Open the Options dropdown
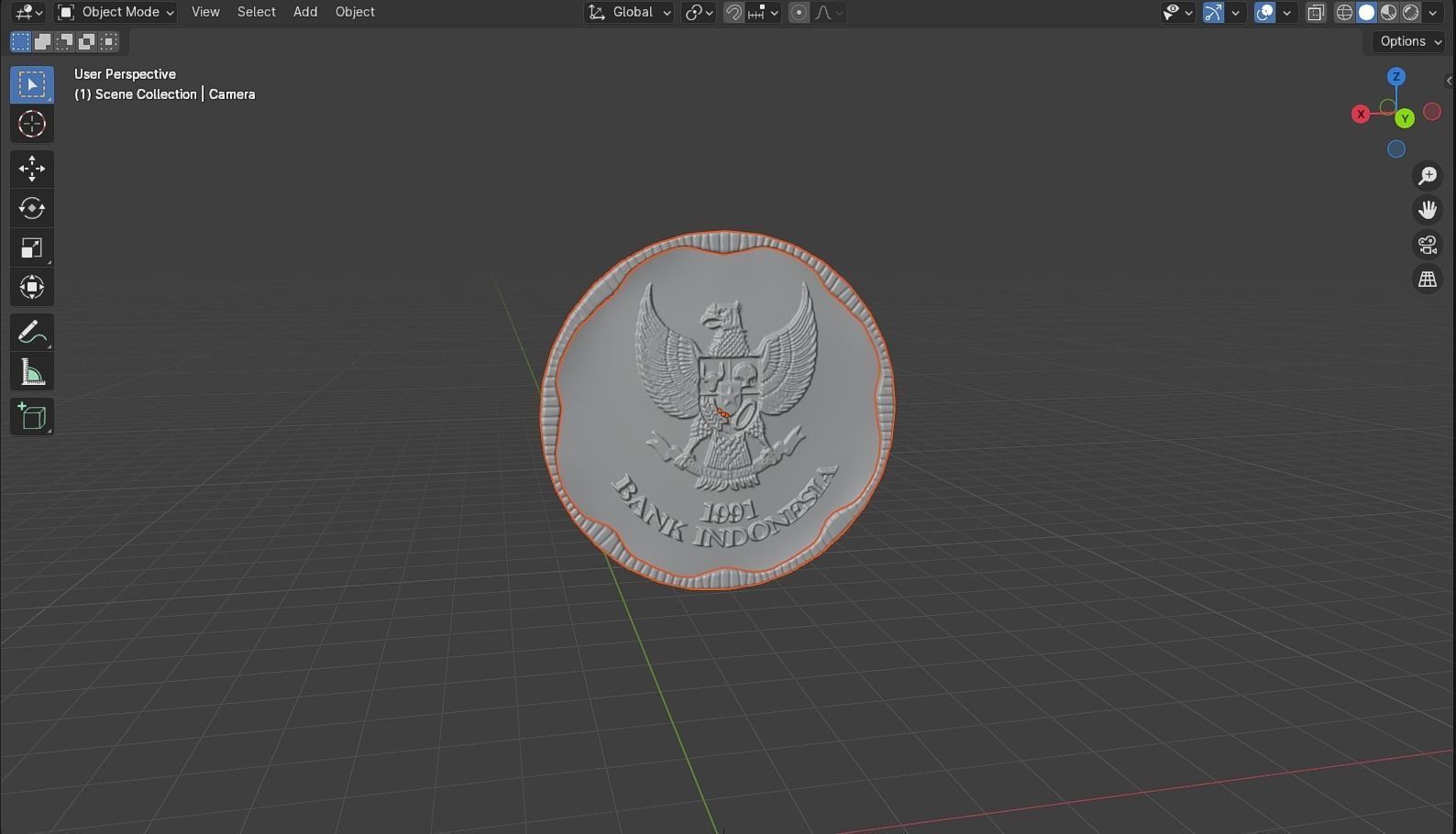This screenshot has height=834, width=1456. tap(1410, 41)
